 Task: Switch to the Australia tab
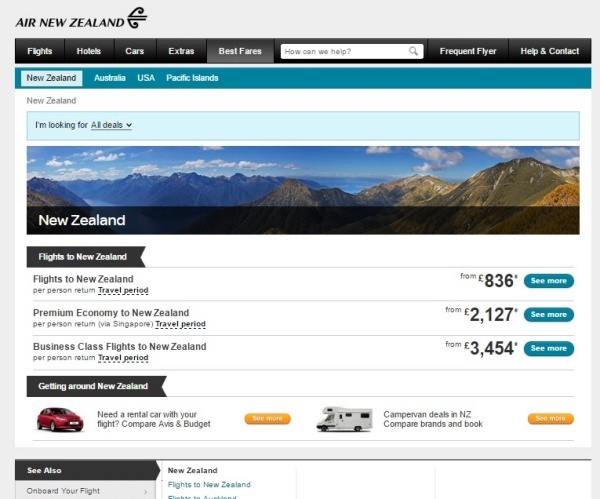tap(110, 78)
